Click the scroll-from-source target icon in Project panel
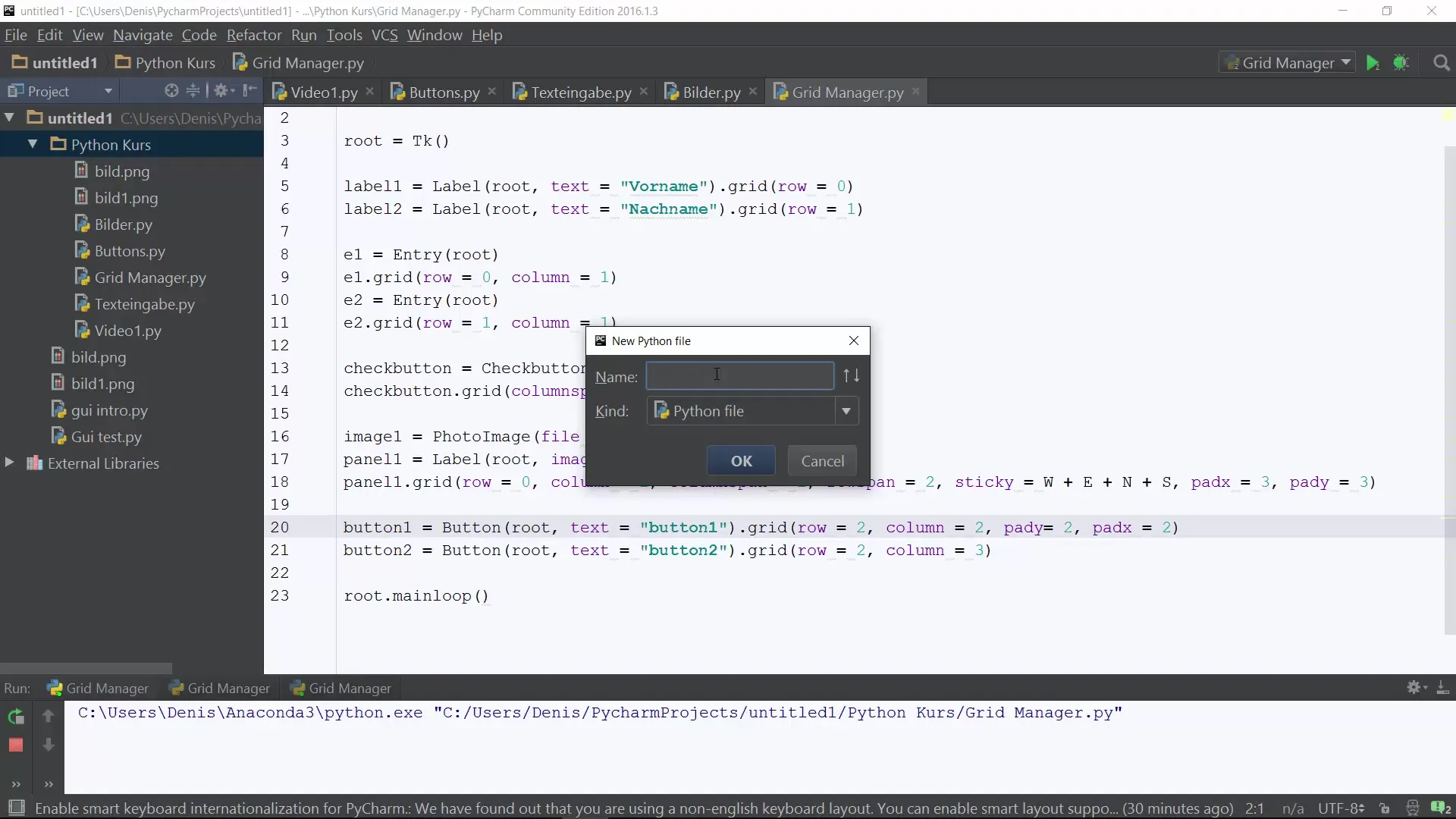 171,91
